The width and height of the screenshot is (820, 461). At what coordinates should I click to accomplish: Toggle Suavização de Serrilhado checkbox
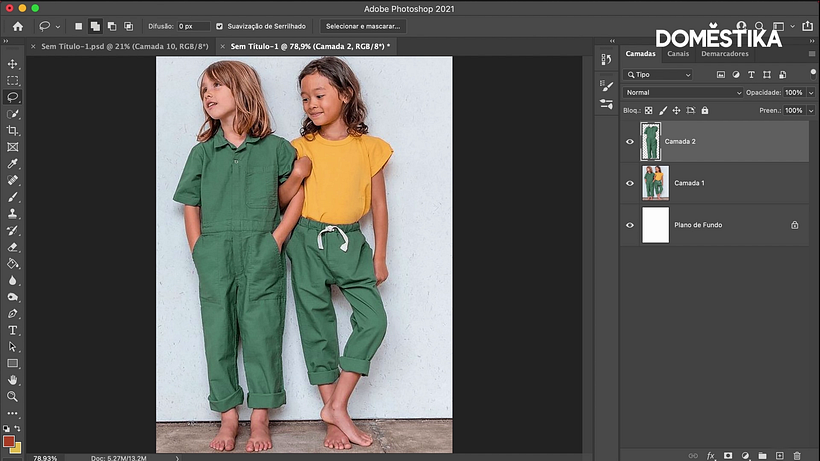(x=220, y=26)
